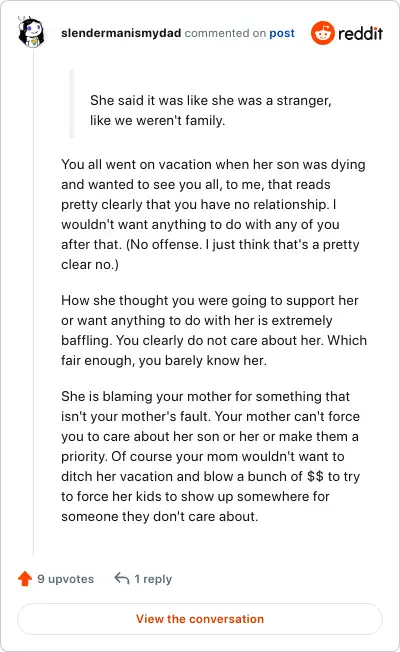Click the "9 upvotes" count
Image resolution: width=400 pixels, height=652 pixels.
tap(65, 579)
